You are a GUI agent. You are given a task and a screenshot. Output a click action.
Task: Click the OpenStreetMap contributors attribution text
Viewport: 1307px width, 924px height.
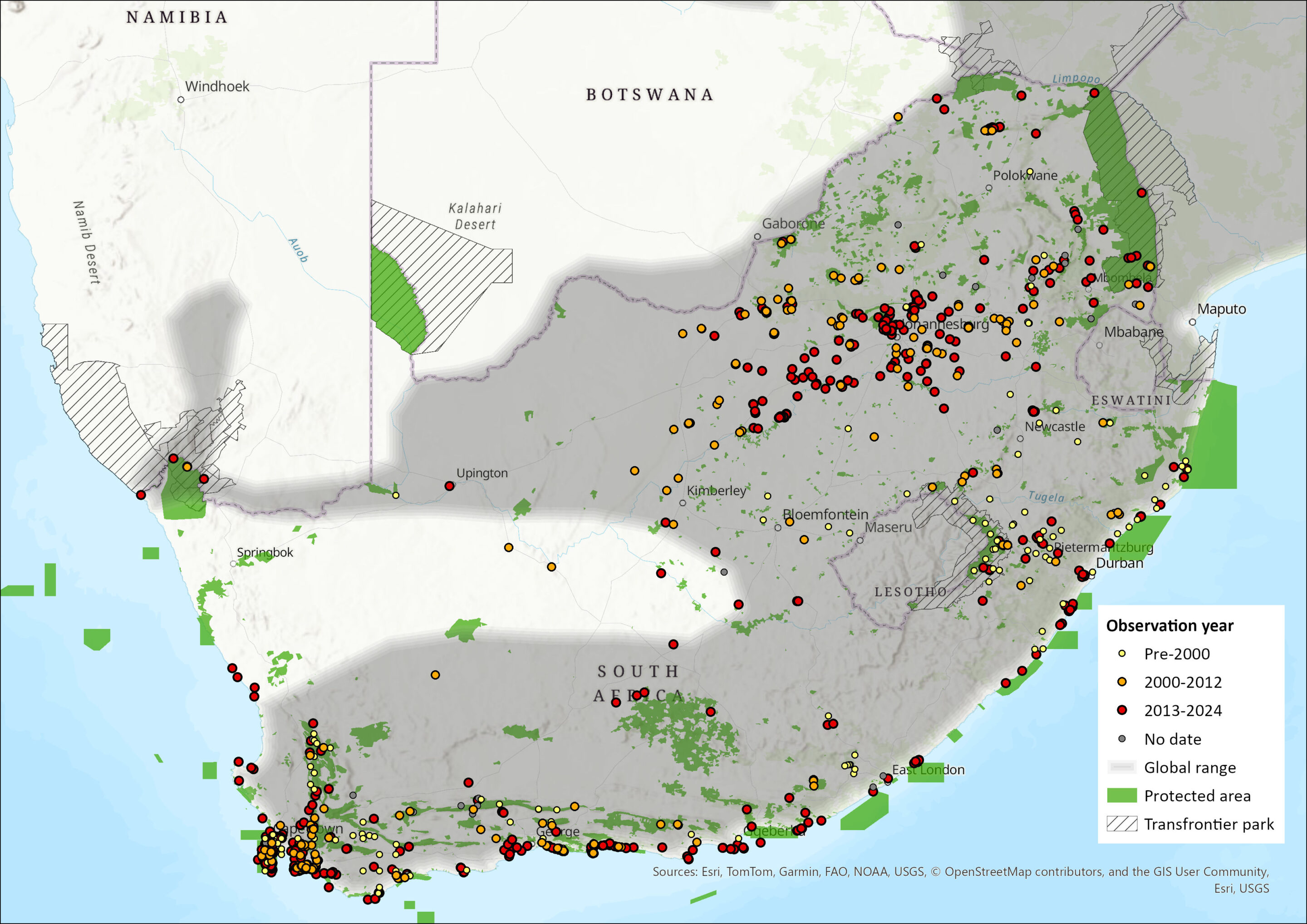[x=1024, y=872]
